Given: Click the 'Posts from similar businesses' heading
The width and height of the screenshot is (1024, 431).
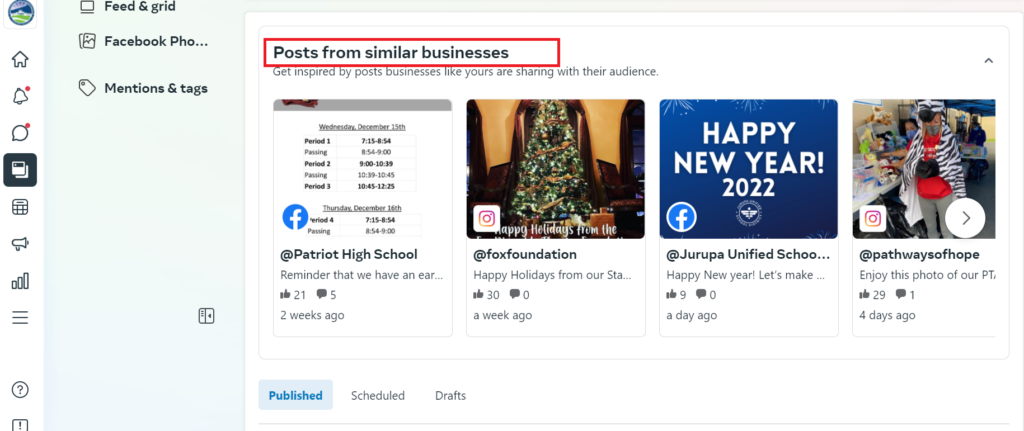Looking at the screenshot, I should [x=391, y=52].
